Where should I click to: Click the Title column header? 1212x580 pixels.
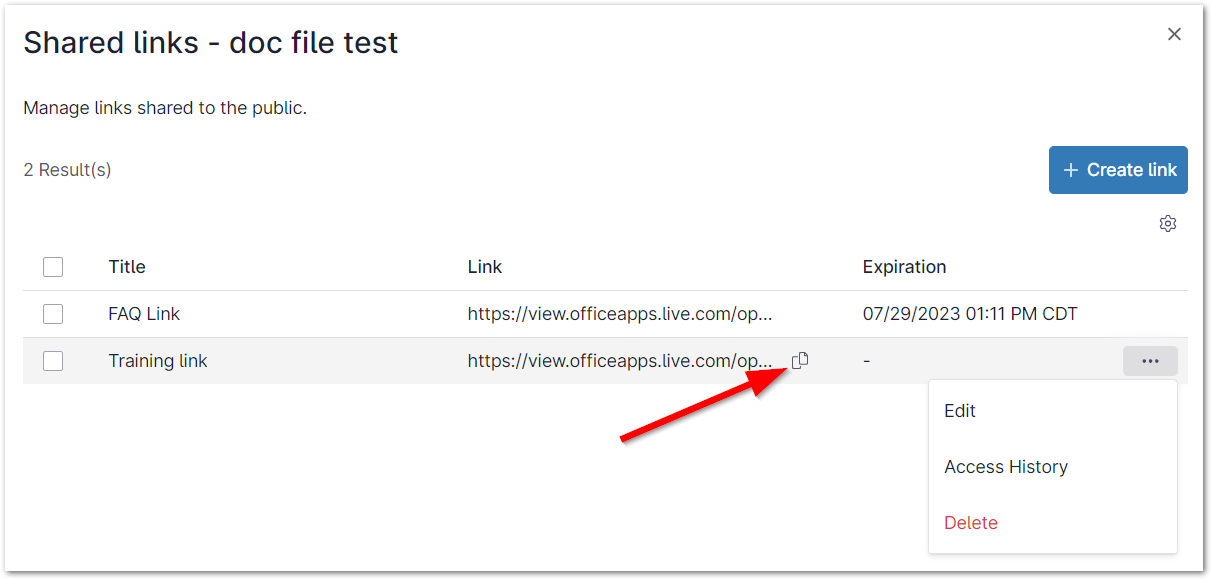(x=127, y=267)
